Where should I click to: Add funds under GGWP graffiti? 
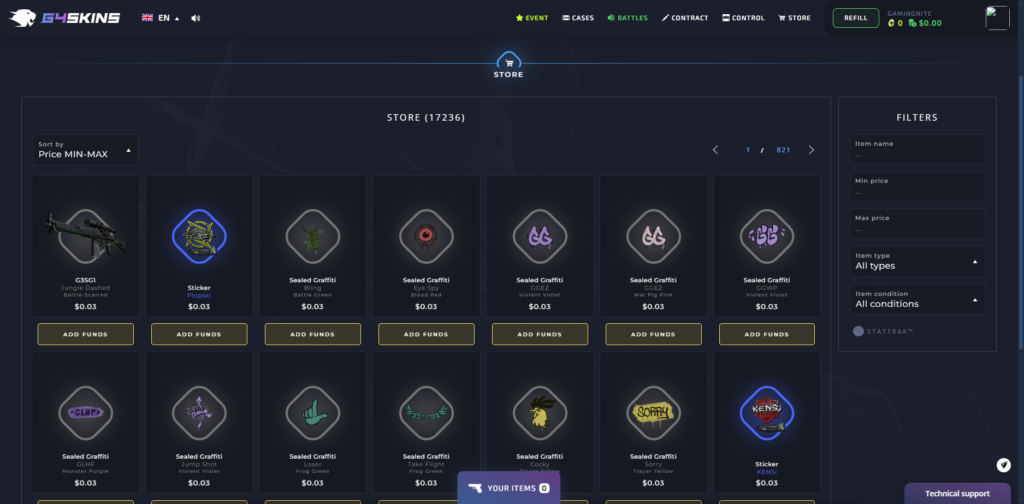tap(767, 334)
